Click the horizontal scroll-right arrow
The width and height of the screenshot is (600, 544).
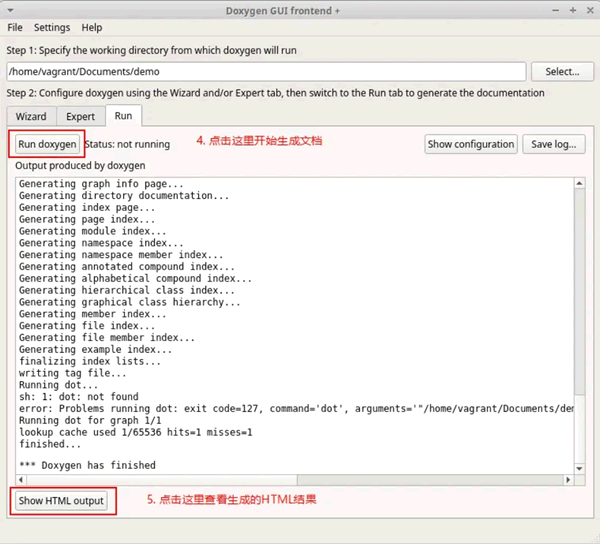tap(568, 480)
